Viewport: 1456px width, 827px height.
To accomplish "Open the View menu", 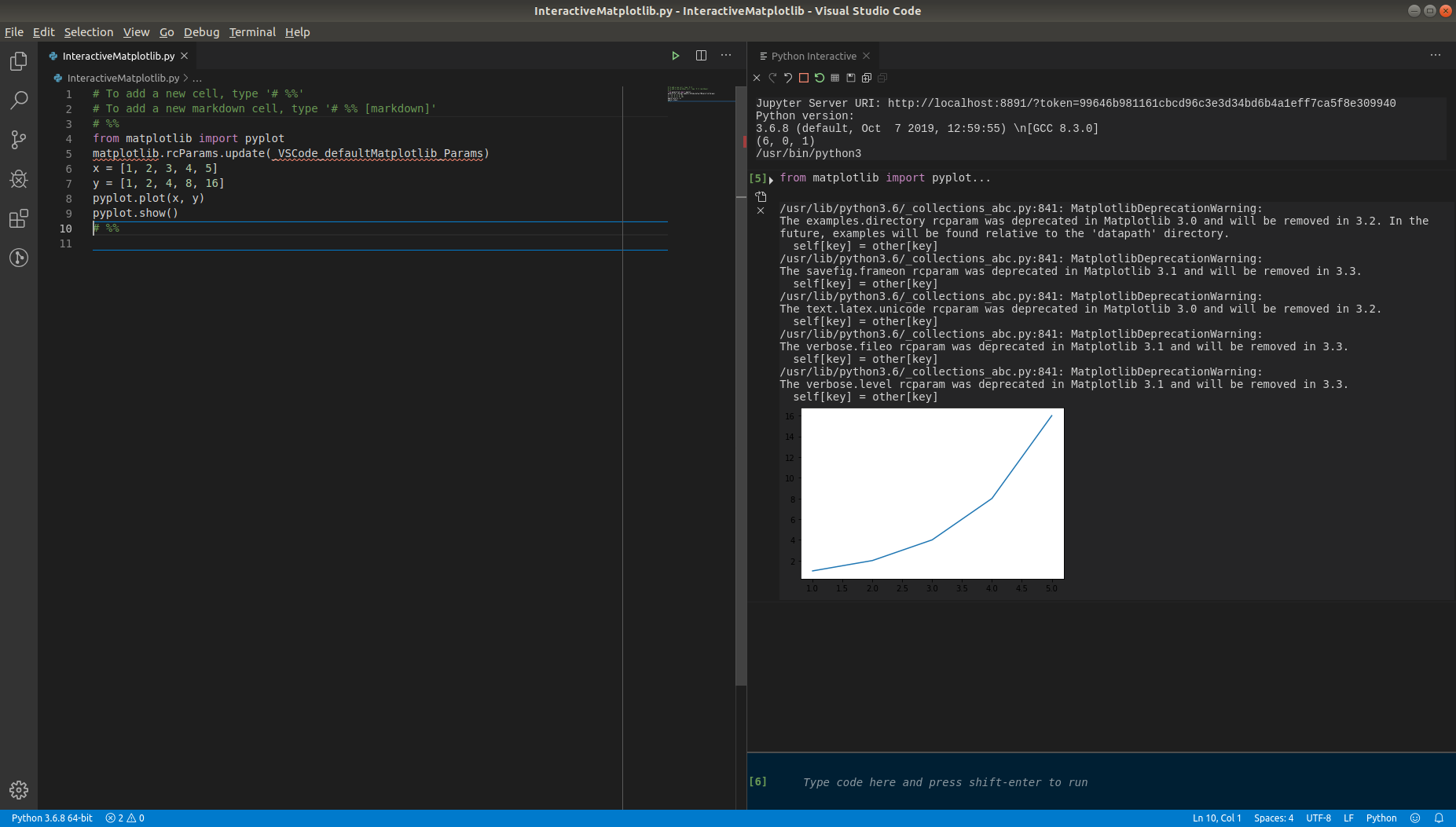I will coord(136,32).
